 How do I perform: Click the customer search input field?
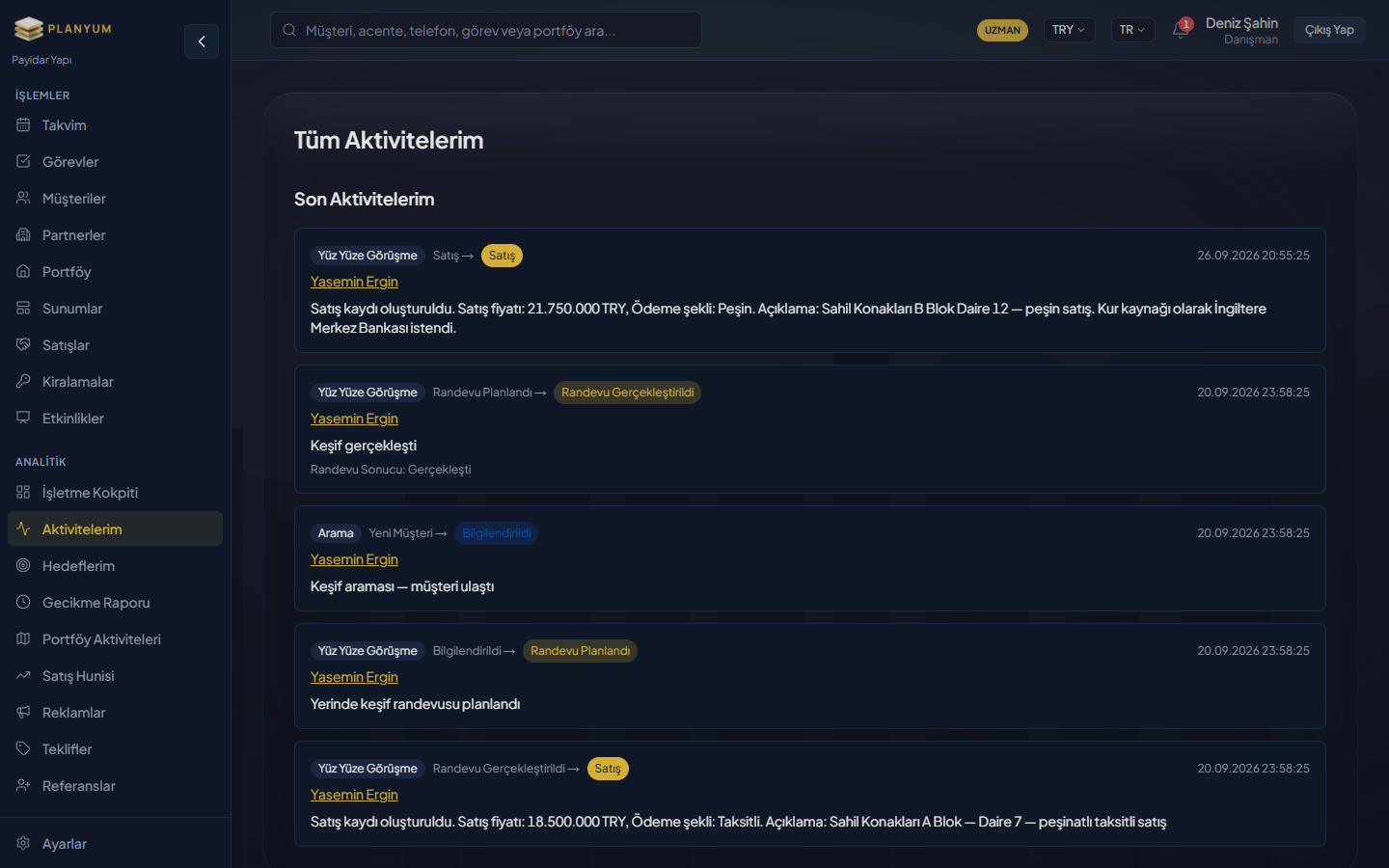click(x=486, y=30)
